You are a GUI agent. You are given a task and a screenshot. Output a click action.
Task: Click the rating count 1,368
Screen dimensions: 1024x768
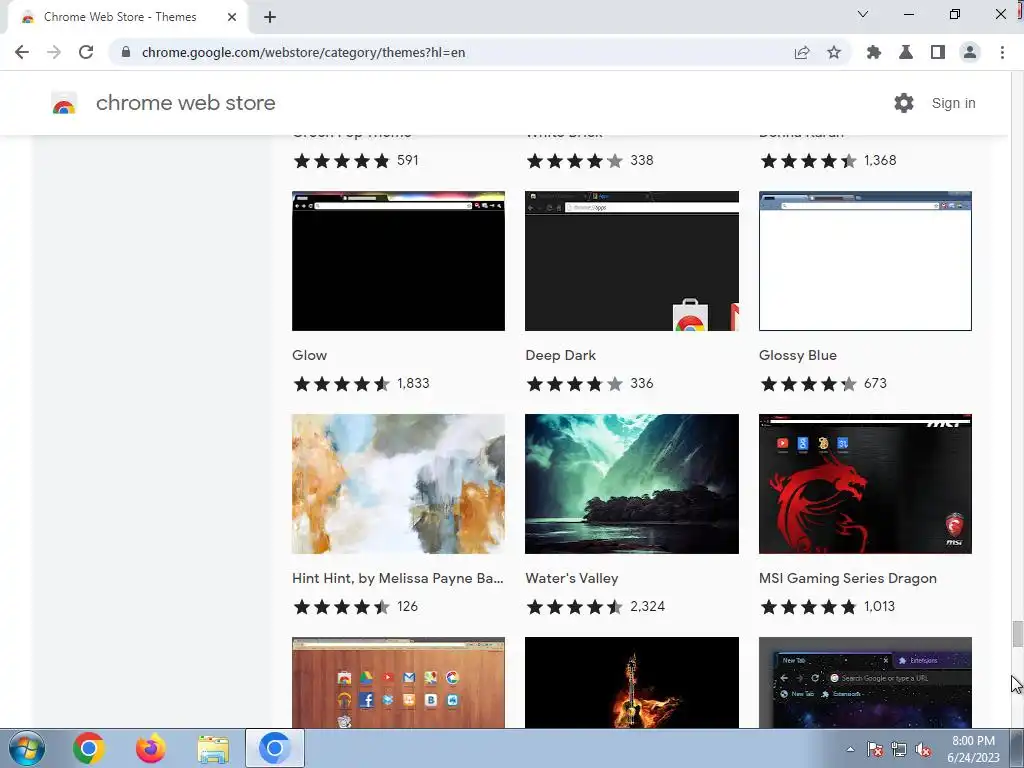click(880, 161)
